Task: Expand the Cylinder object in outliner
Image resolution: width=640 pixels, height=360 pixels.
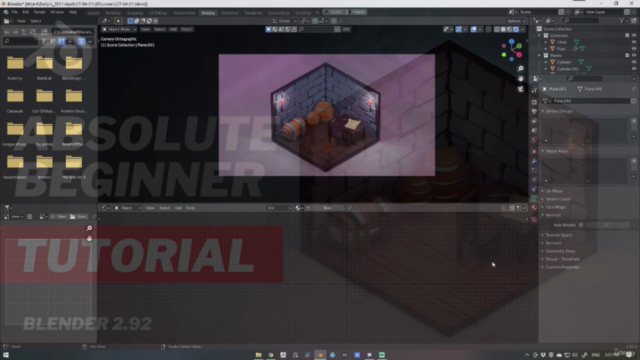Action: pyautogui.click(x=546, y=62)
